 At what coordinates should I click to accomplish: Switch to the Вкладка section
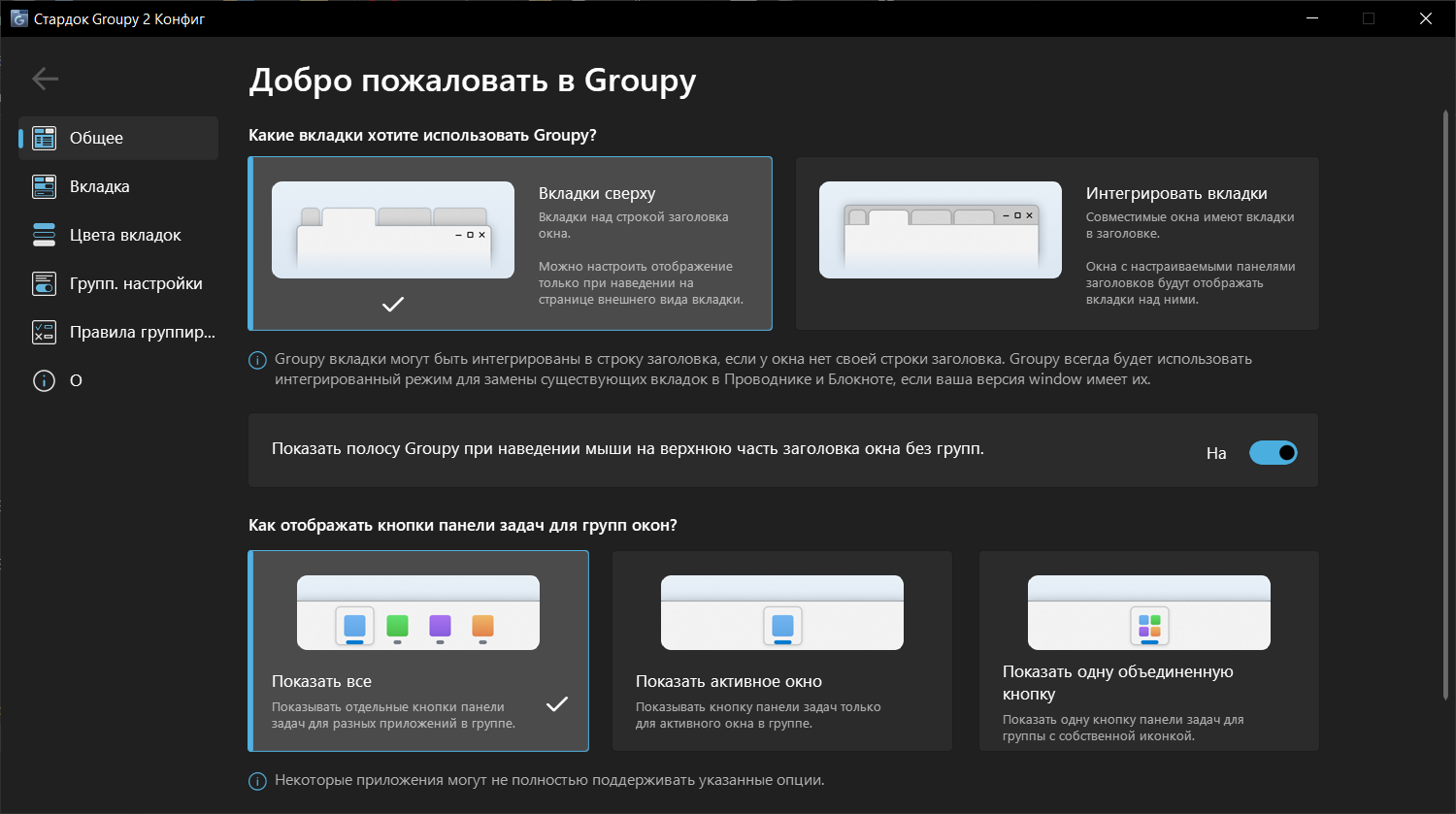(118, 186)
